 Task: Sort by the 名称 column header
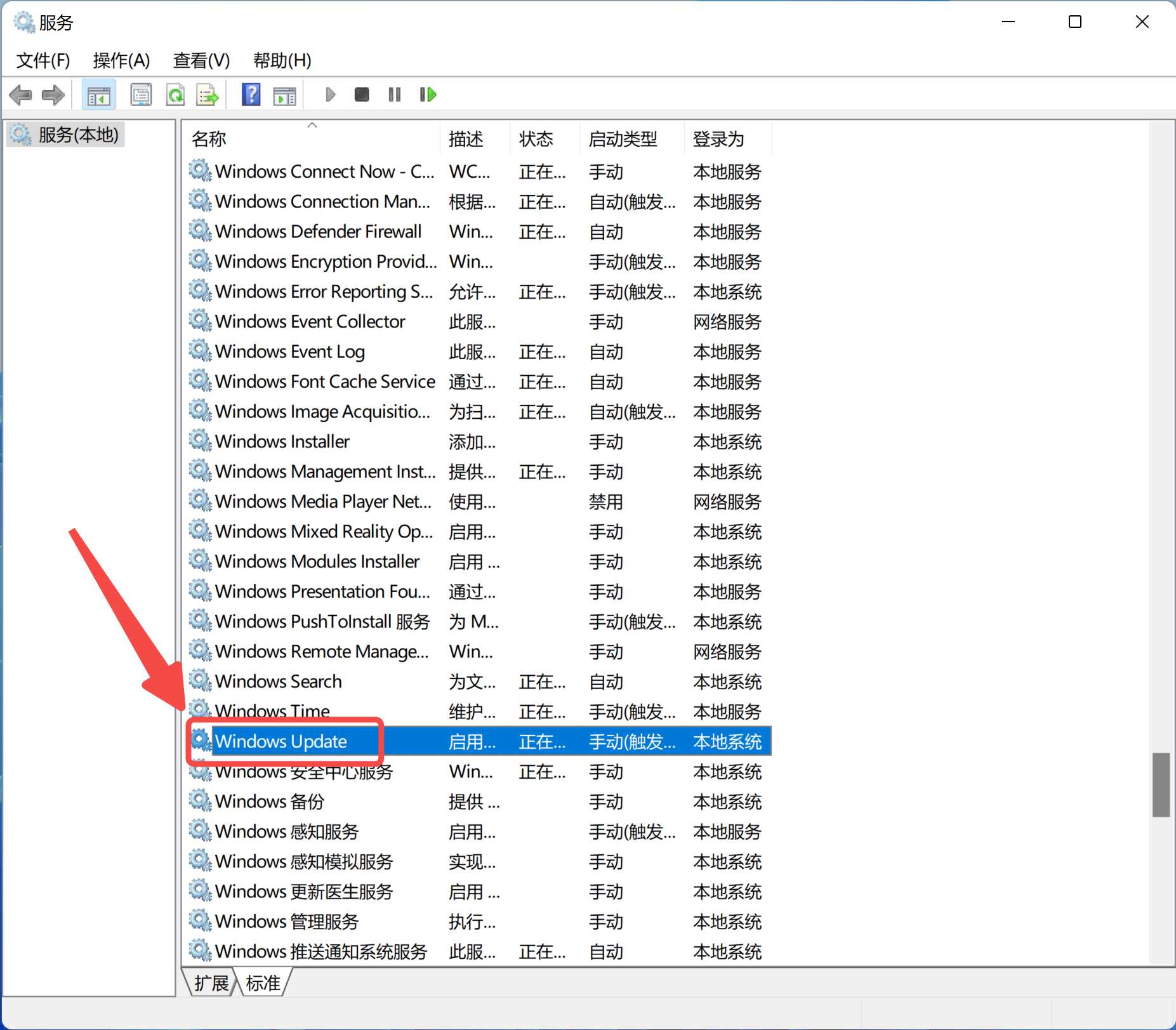[312, 139]
